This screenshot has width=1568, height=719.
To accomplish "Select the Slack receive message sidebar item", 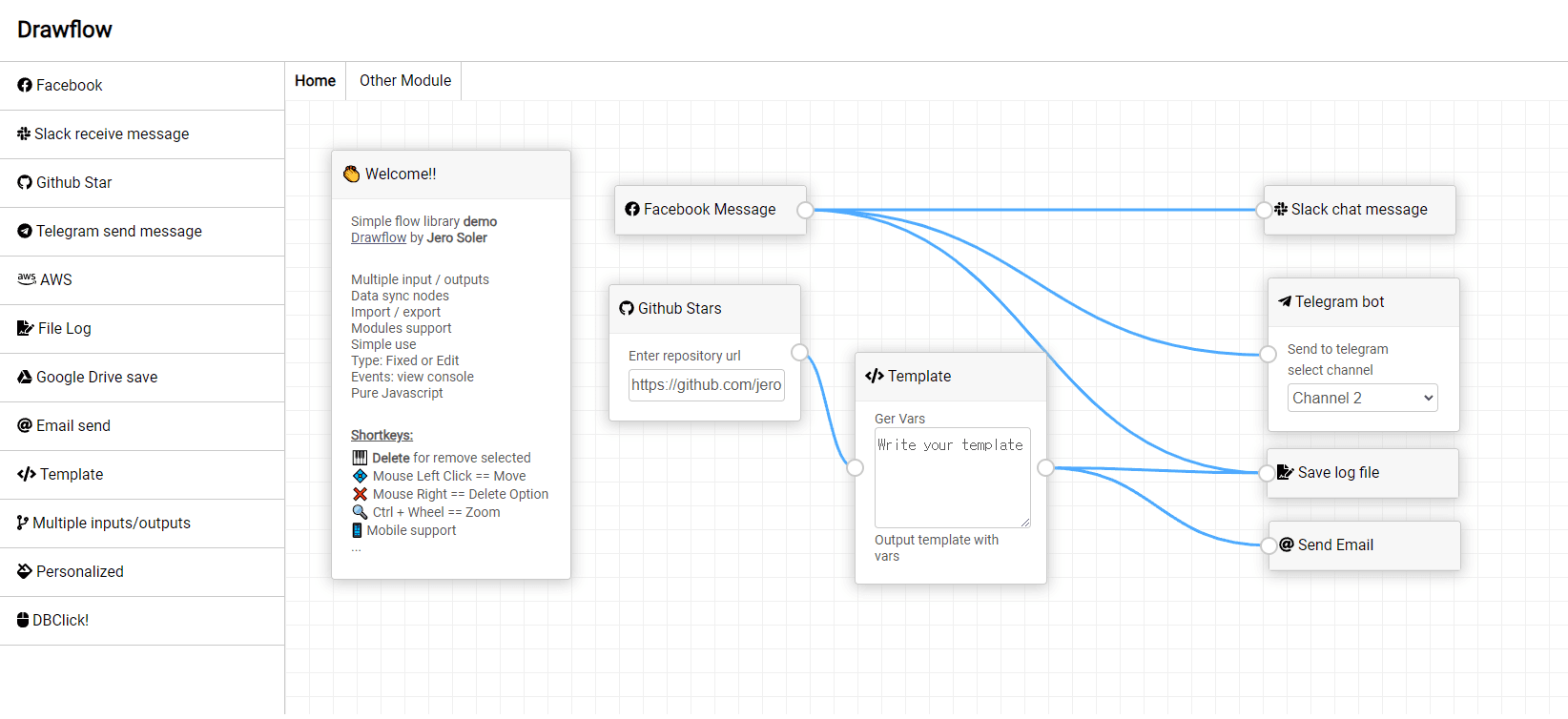I will point(142,134).
